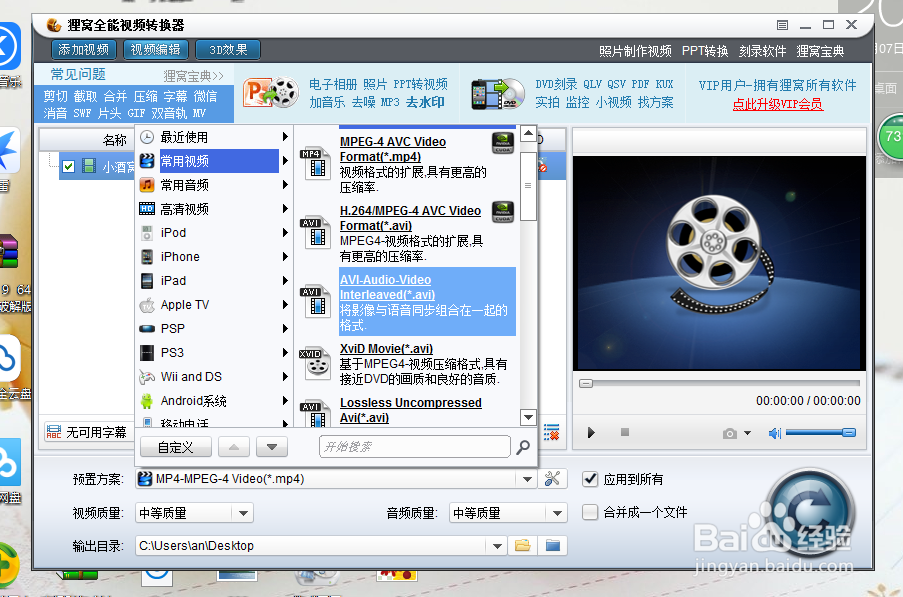
Task: Select Android系统 category
Action: [214, 401]
